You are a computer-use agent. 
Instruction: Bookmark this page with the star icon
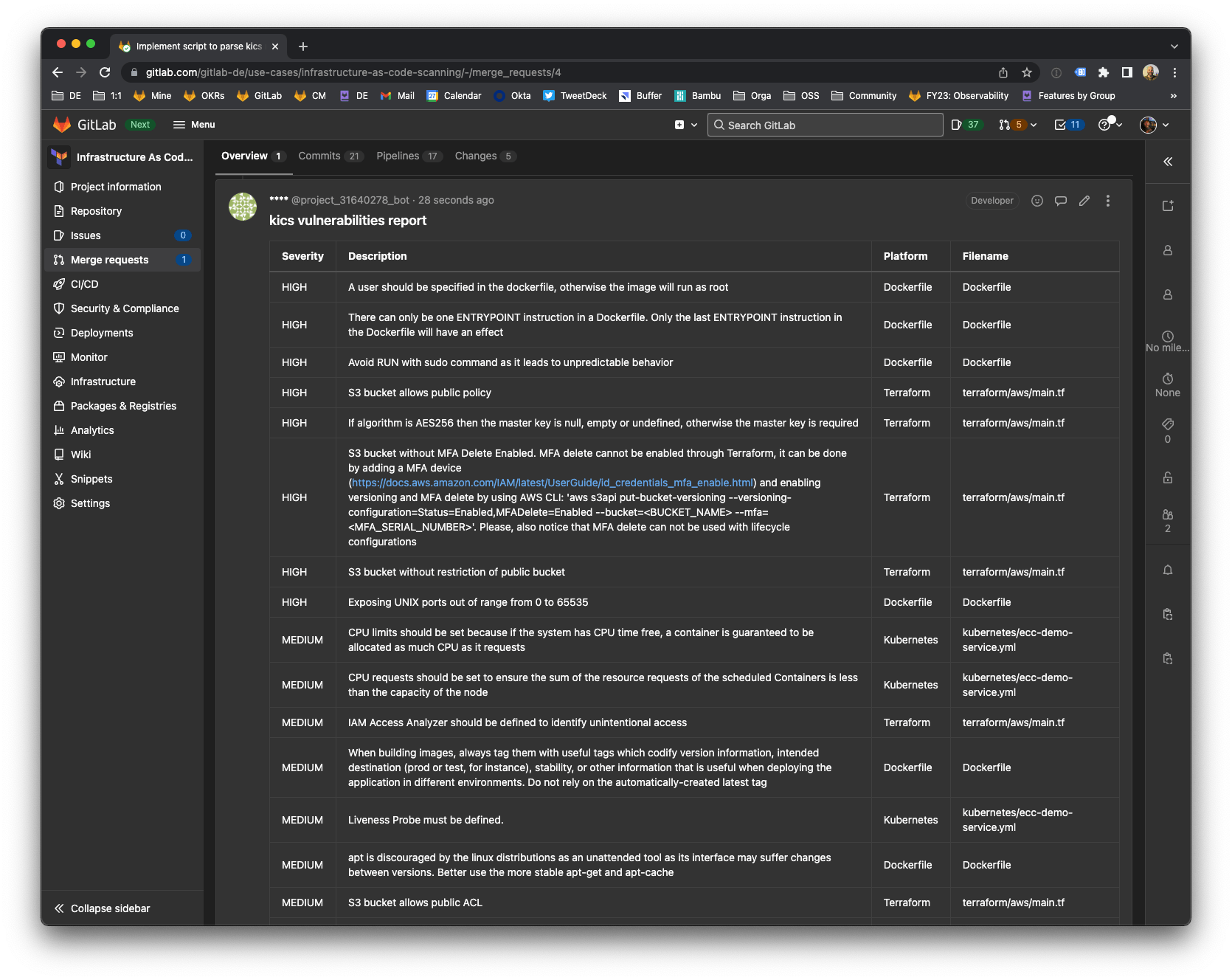1026,72
